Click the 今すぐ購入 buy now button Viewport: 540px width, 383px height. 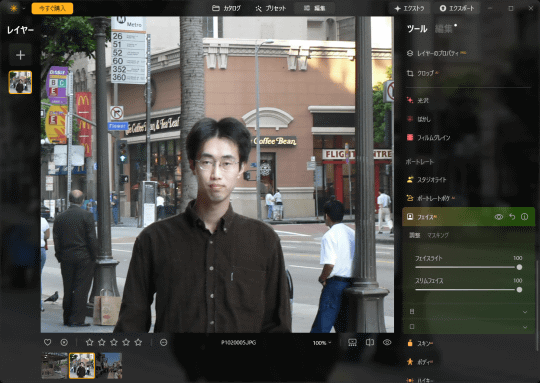pyautogui.click(x=52, y=8)
